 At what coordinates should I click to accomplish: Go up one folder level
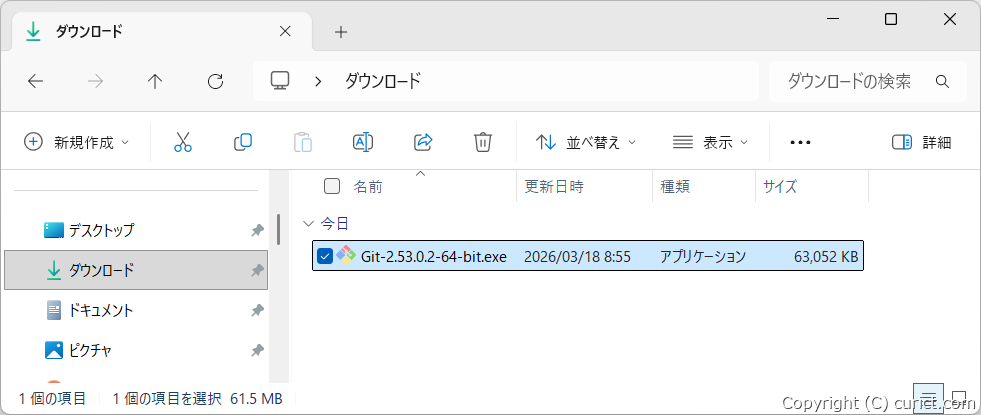click(155, 81)
